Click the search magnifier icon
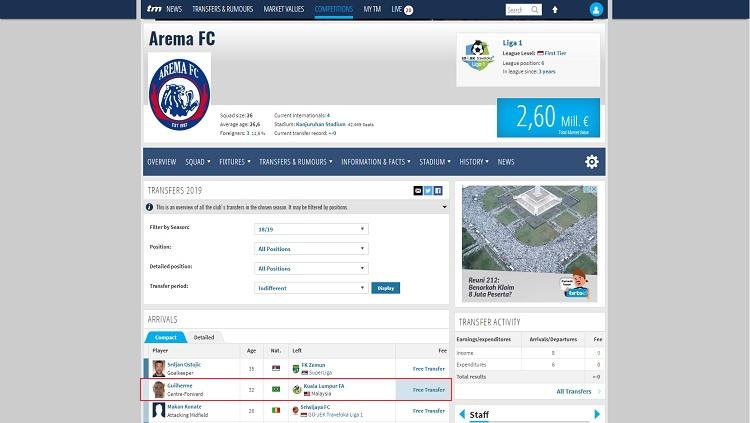Screen dimensions: 750x423 click(535, 10)
